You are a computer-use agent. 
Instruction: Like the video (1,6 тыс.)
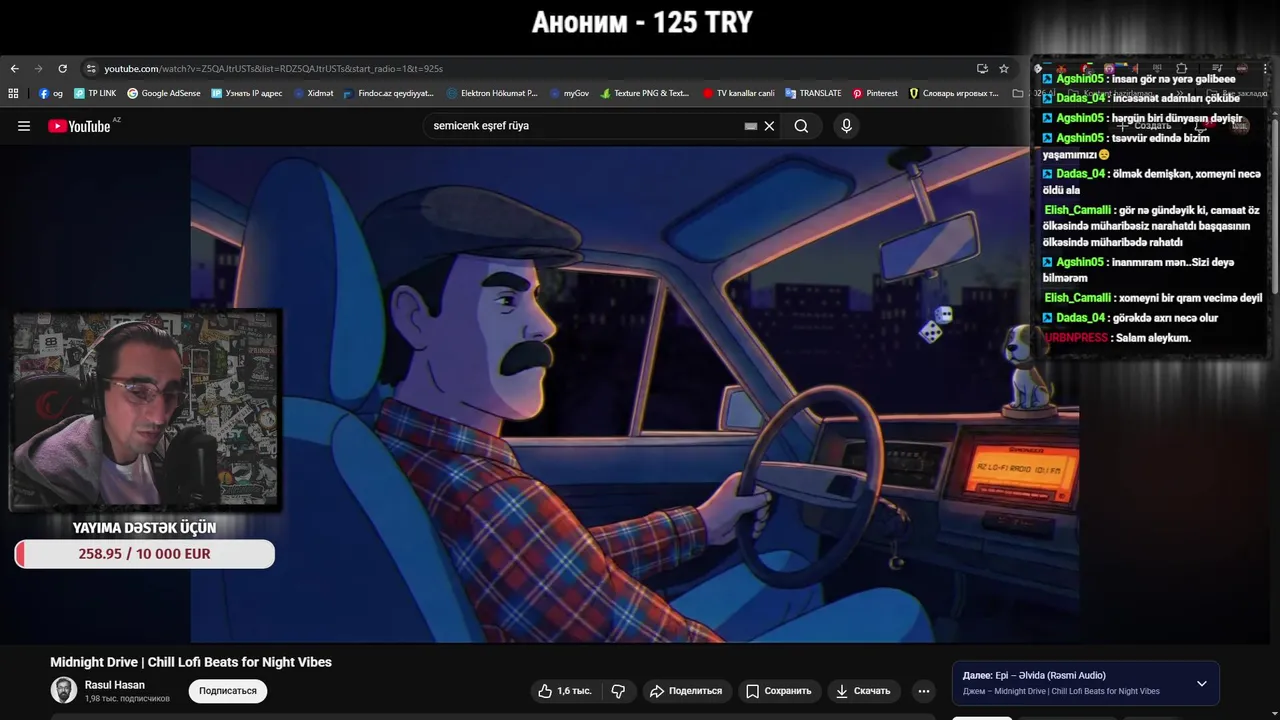tap(565, 691)
